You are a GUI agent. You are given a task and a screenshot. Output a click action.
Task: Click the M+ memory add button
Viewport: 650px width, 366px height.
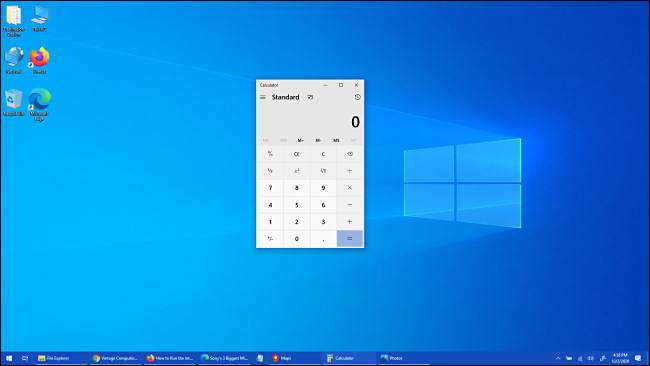(x=301, y=141)
